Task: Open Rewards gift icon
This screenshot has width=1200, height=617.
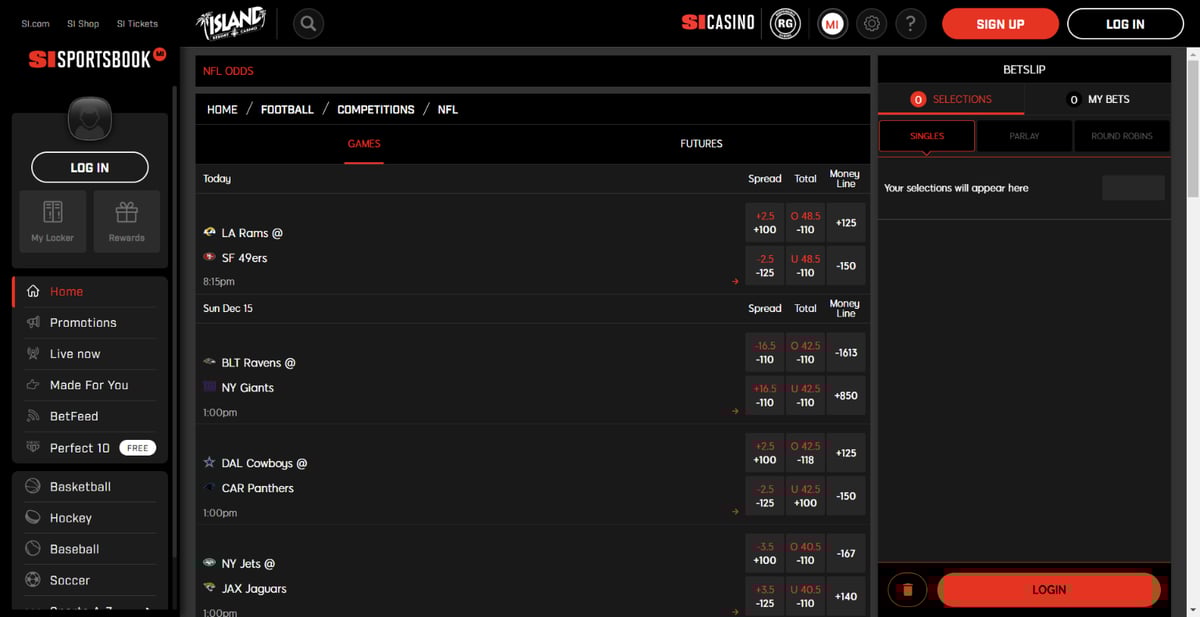Action: click(126, 221)
